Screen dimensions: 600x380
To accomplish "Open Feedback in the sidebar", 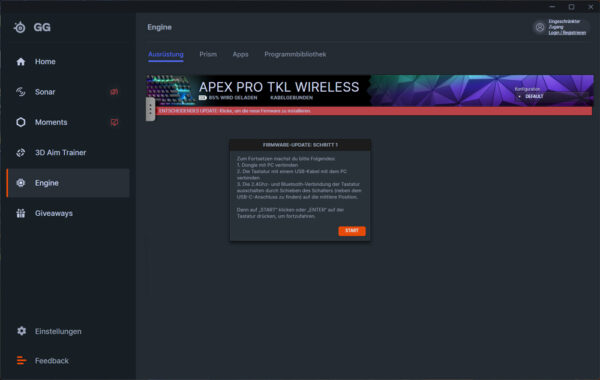I will pos(68,360).
